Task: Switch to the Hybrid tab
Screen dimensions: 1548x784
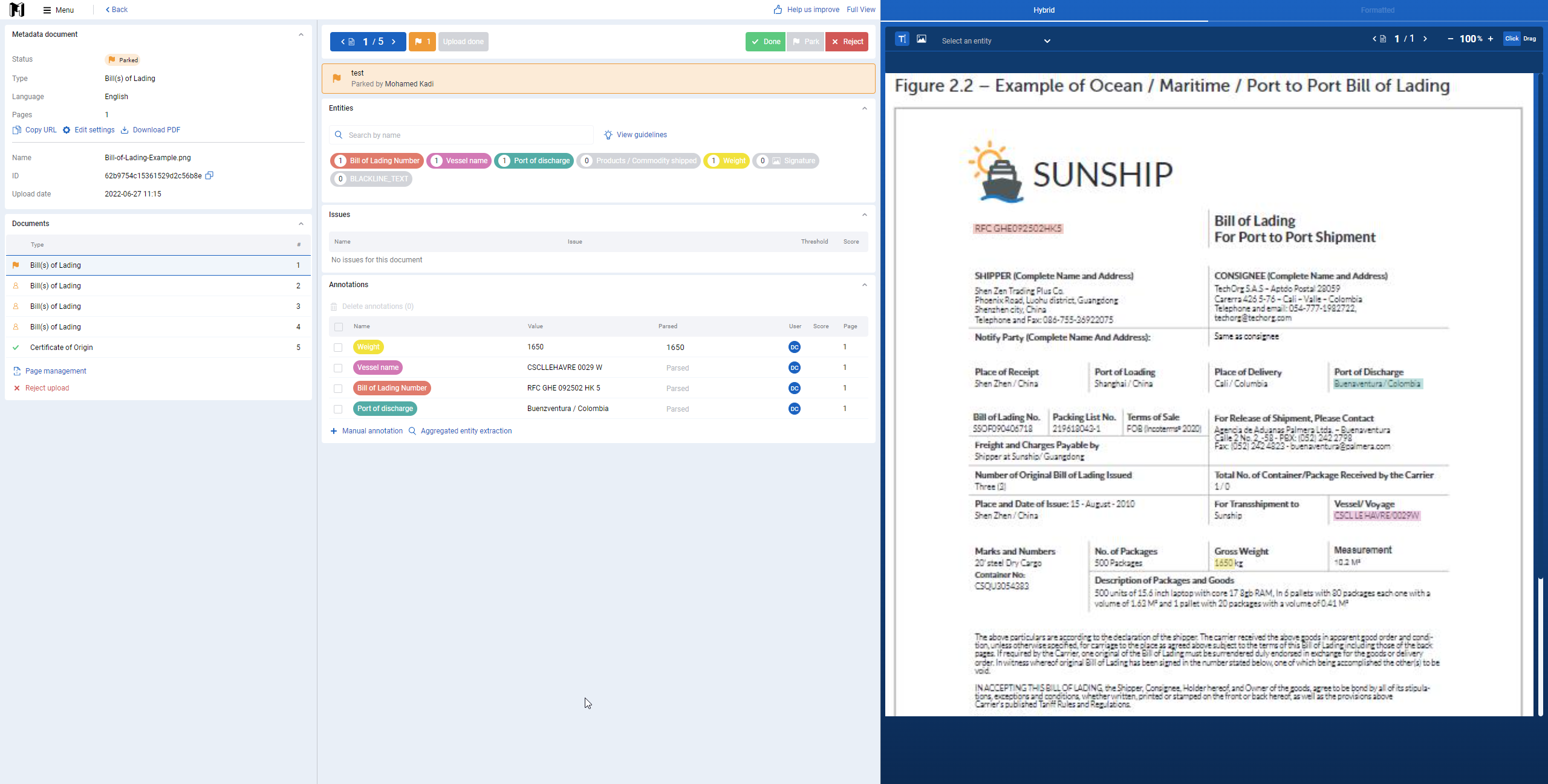Action: tap(1044, 10)
